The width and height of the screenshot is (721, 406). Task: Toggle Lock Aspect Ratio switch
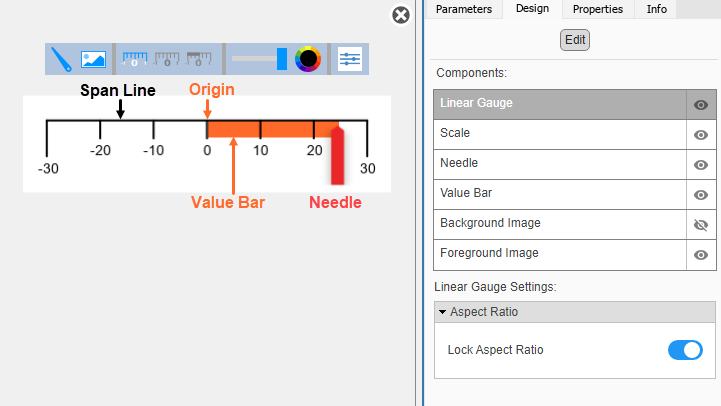tap(685, 350)
